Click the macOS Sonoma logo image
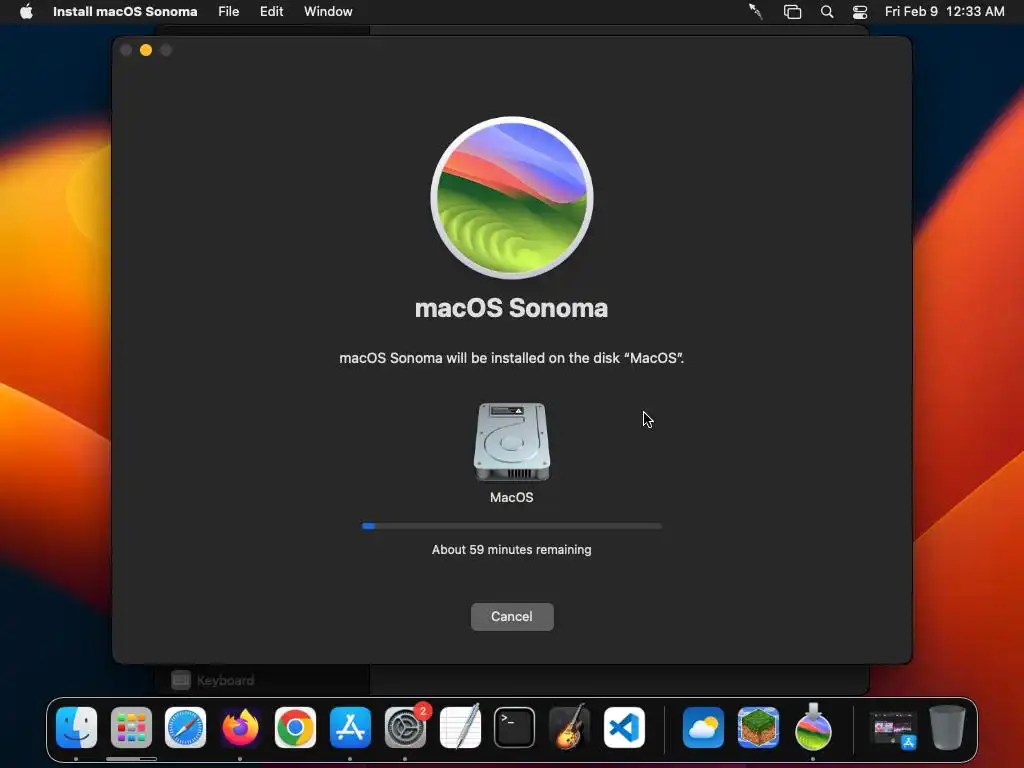The image size is (1024, 768). point(512,198)
